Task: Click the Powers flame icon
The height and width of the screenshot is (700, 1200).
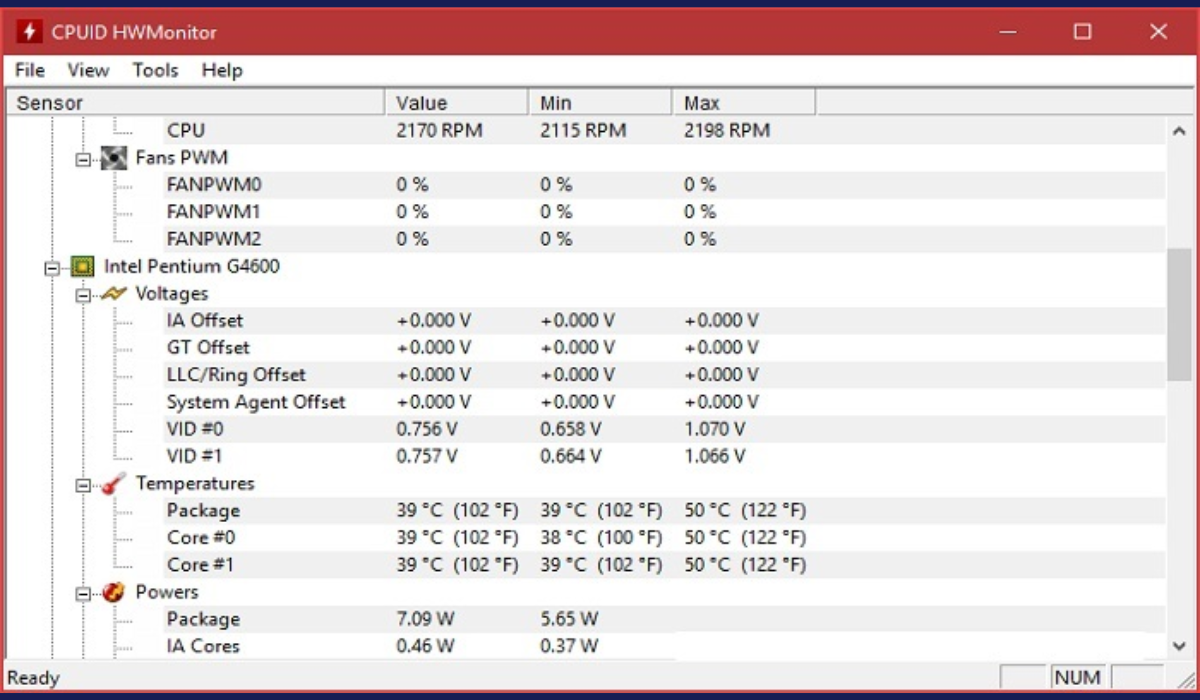Action: click(114, 593)
